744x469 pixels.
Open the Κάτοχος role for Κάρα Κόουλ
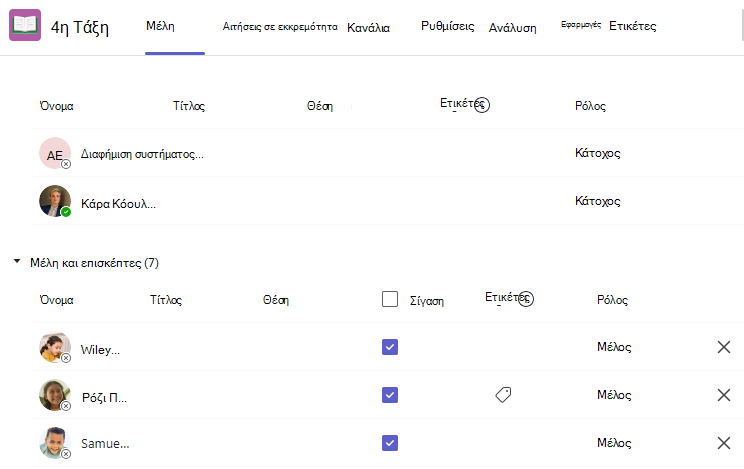(x=597, y=201)
